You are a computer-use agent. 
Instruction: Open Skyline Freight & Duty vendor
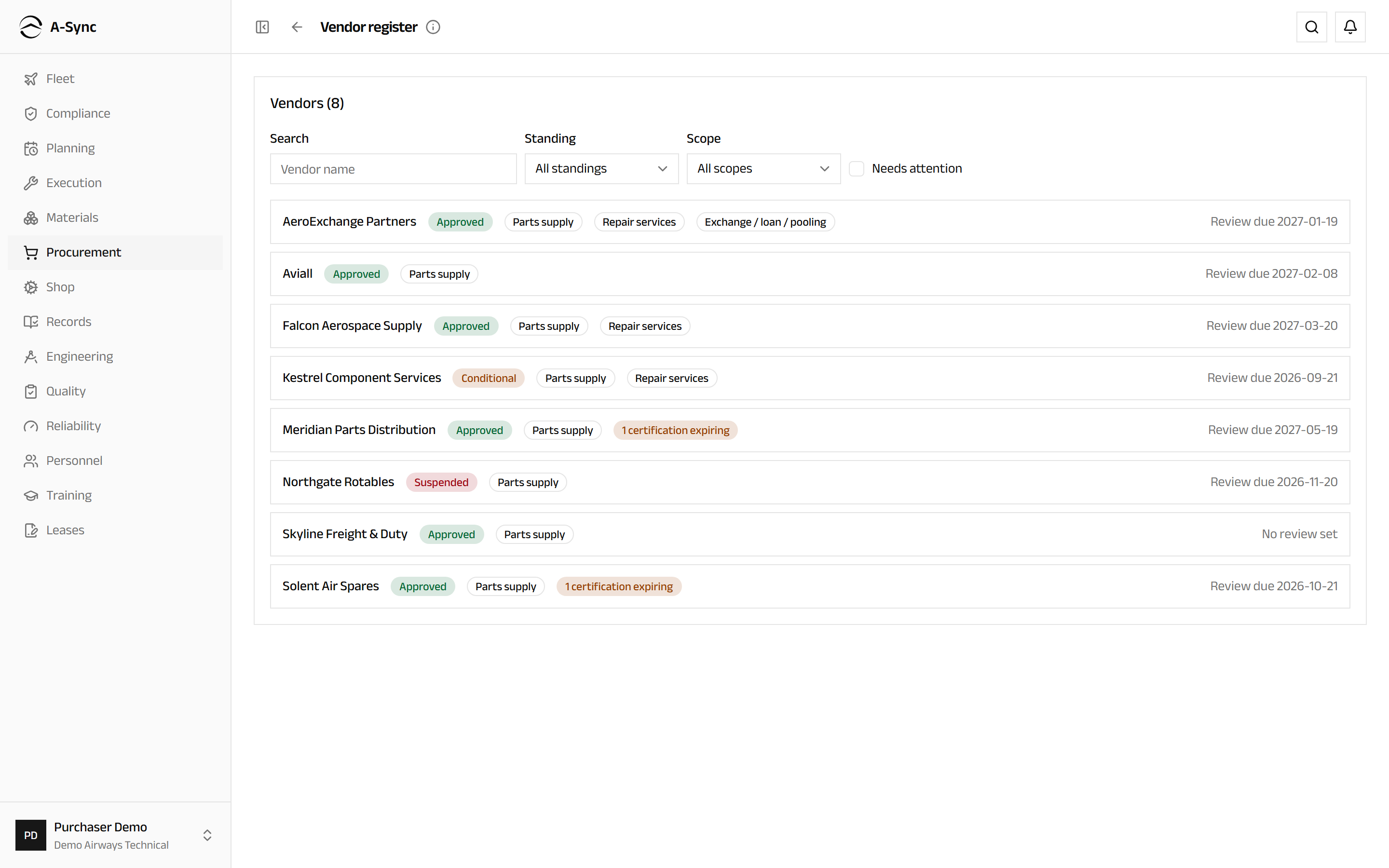pyautogui.click(x=810, y=534)
